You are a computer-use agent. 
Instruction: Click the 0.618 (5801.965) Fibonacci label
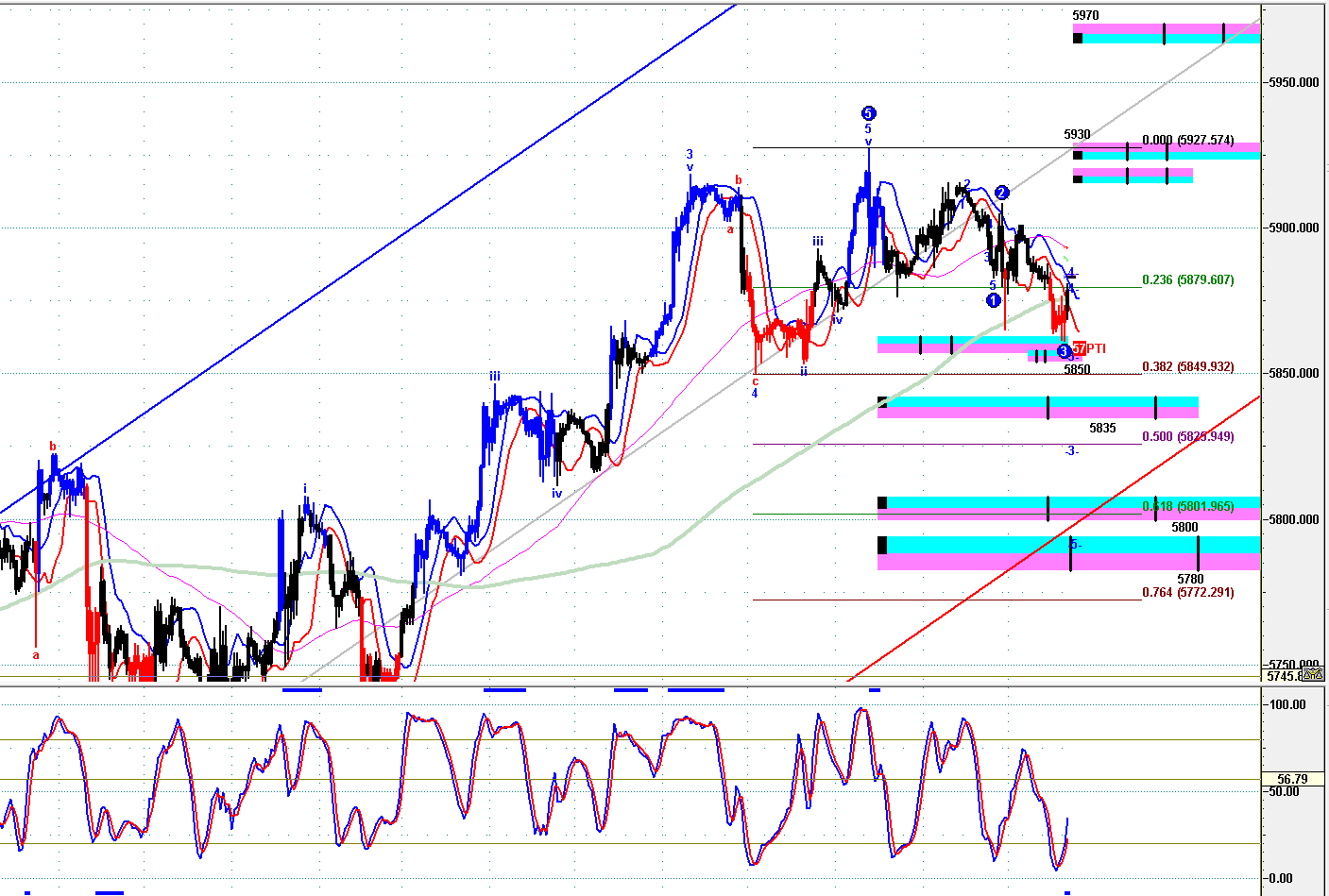[x=1187, y=506]
